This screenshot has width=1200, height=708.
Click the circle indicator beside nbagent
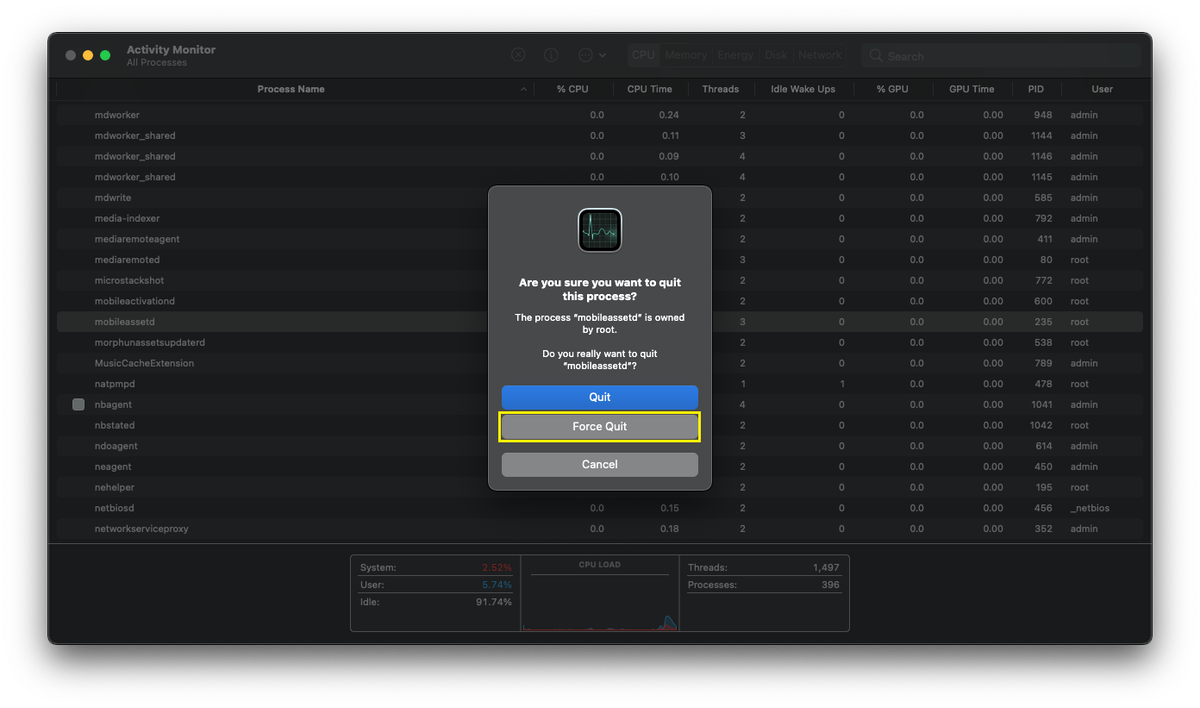coord(77,404)
